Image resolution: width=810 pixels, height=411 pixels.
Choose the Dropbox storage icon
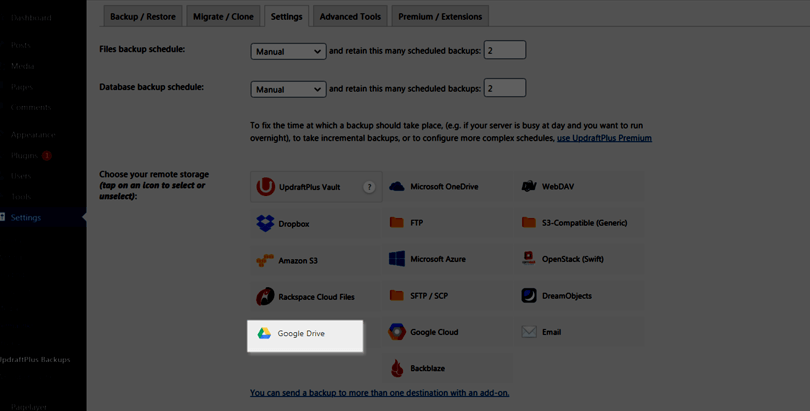point(266,224)
